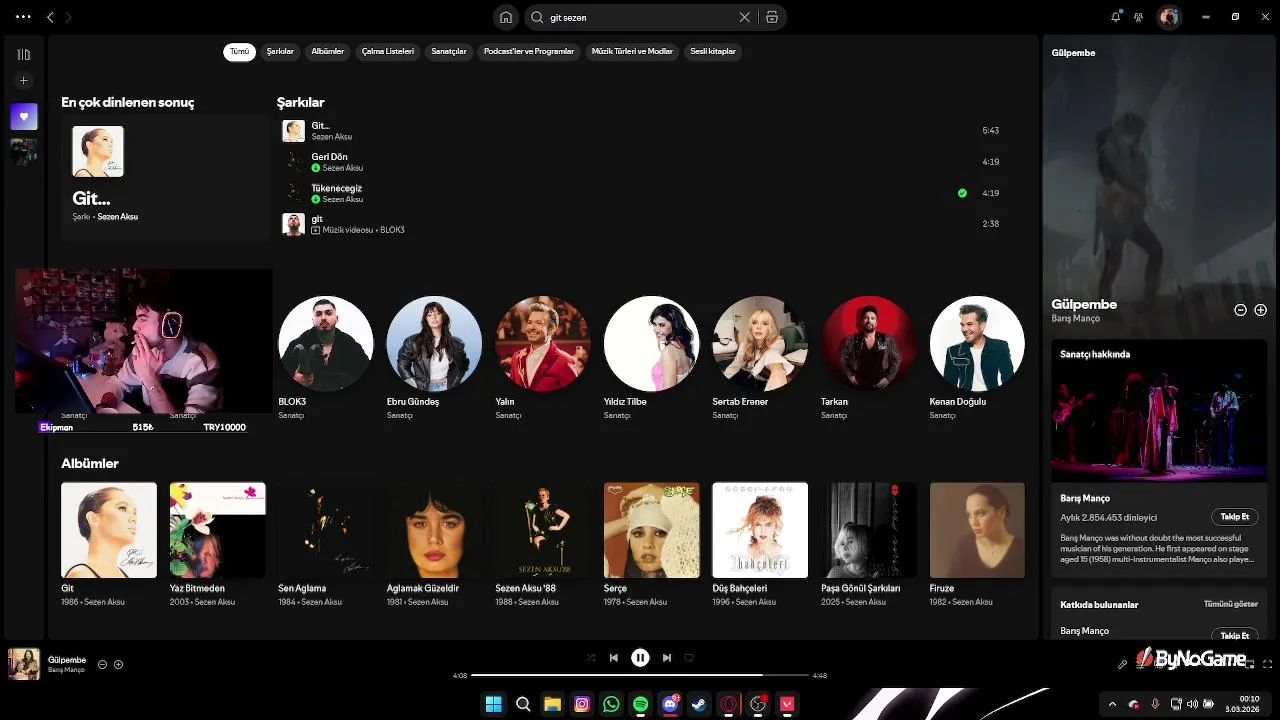Image resolution: width=1280 pixels, height=720 pixels.
Task: Open Sertab Erener artist circle
Action: [x=760, y=343]
